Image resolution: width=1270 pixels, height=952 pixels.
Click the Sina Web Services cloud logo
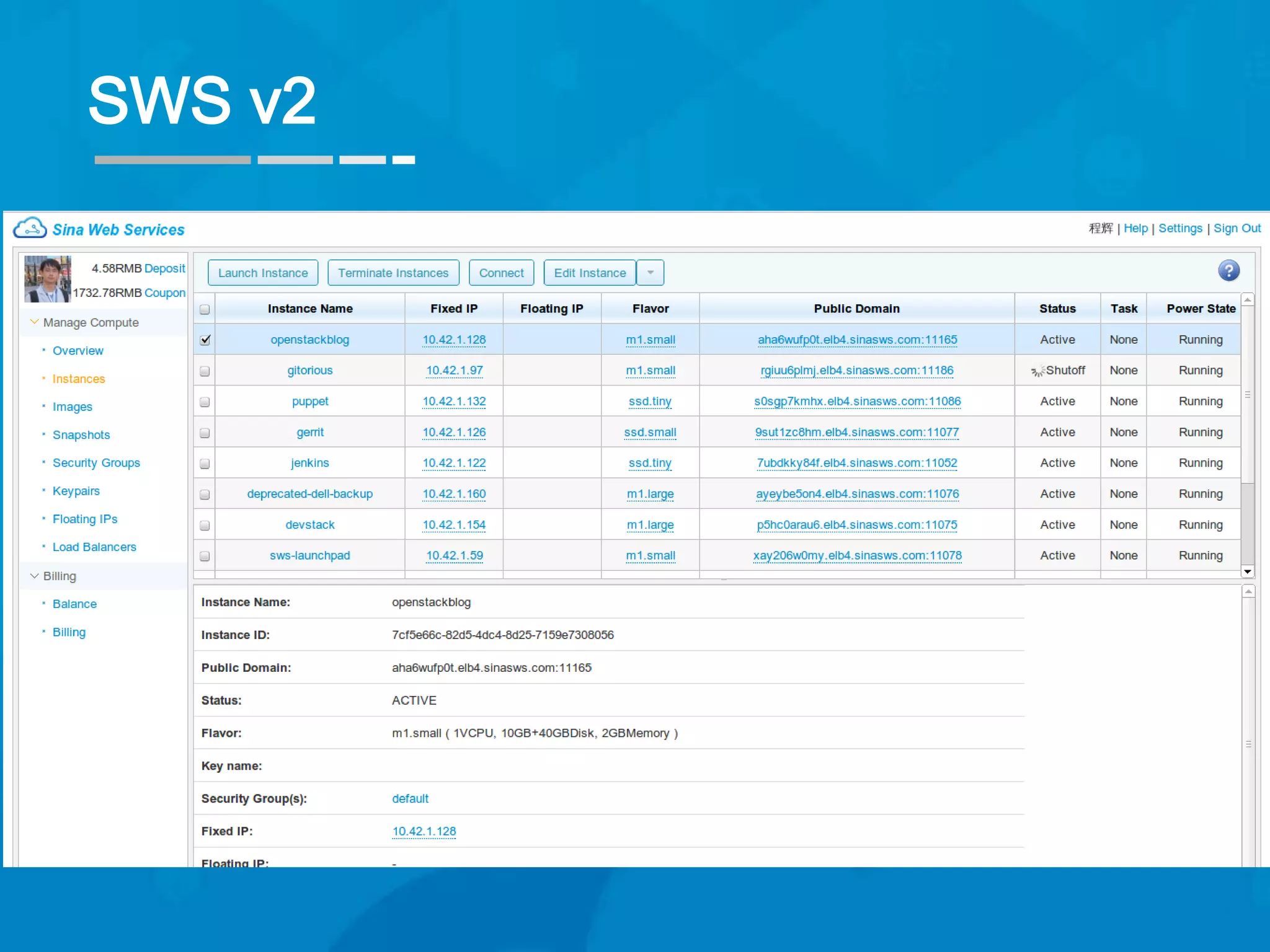click(x=30, y=228)
